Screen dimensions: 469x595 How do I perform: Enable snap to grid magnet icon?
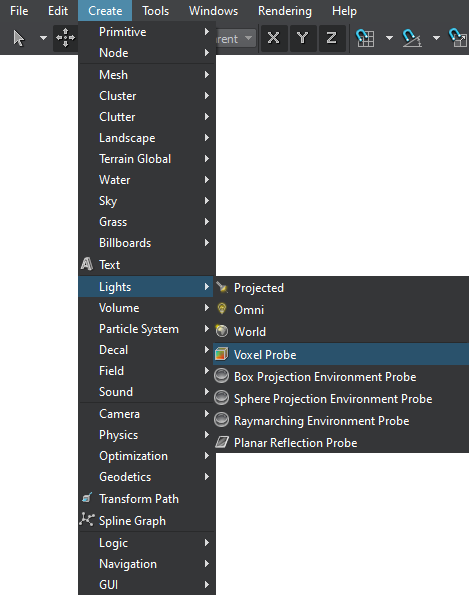point(365,38)
